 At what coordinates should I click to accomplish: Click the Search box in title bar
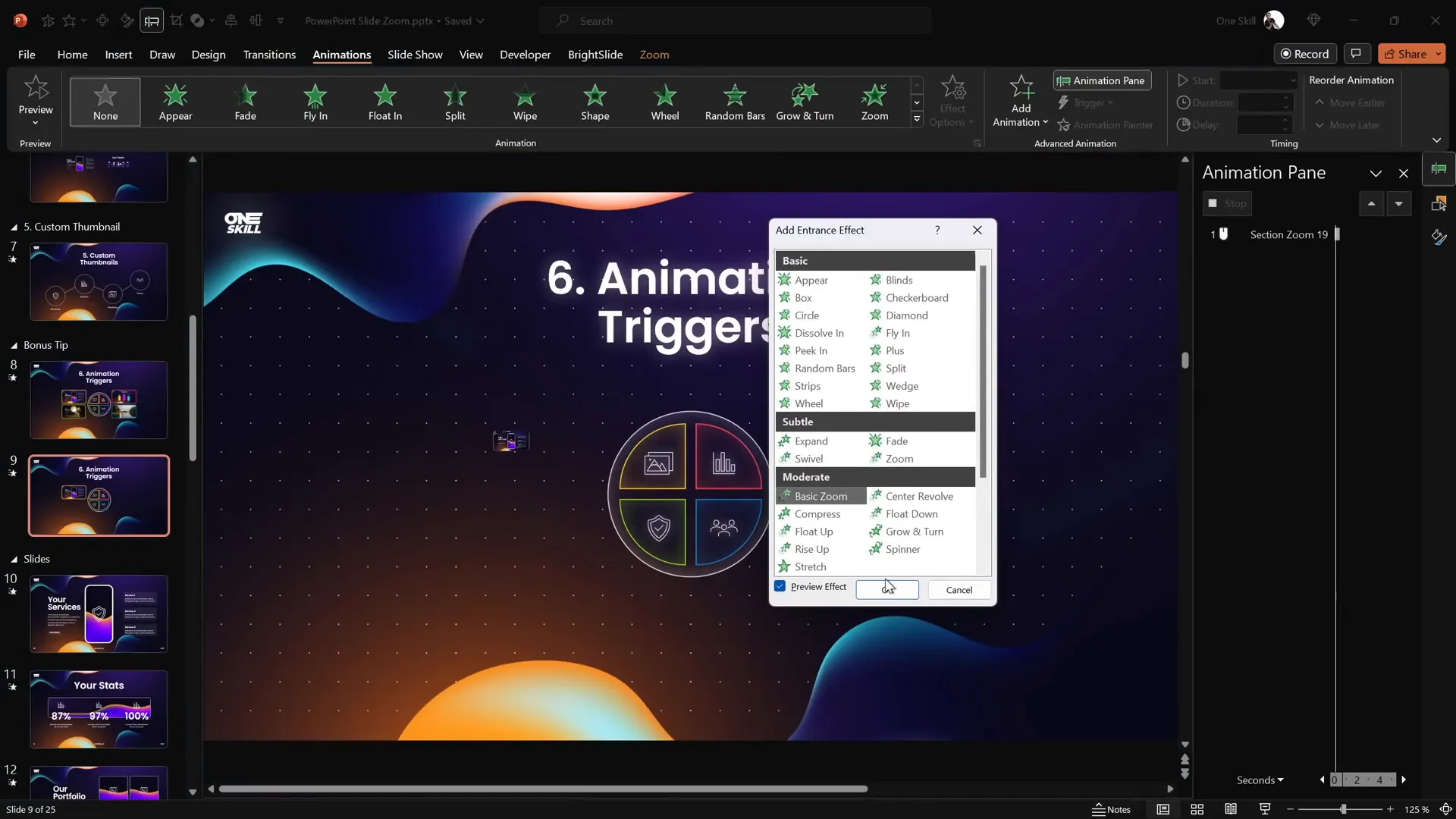(x=735, y=20)
